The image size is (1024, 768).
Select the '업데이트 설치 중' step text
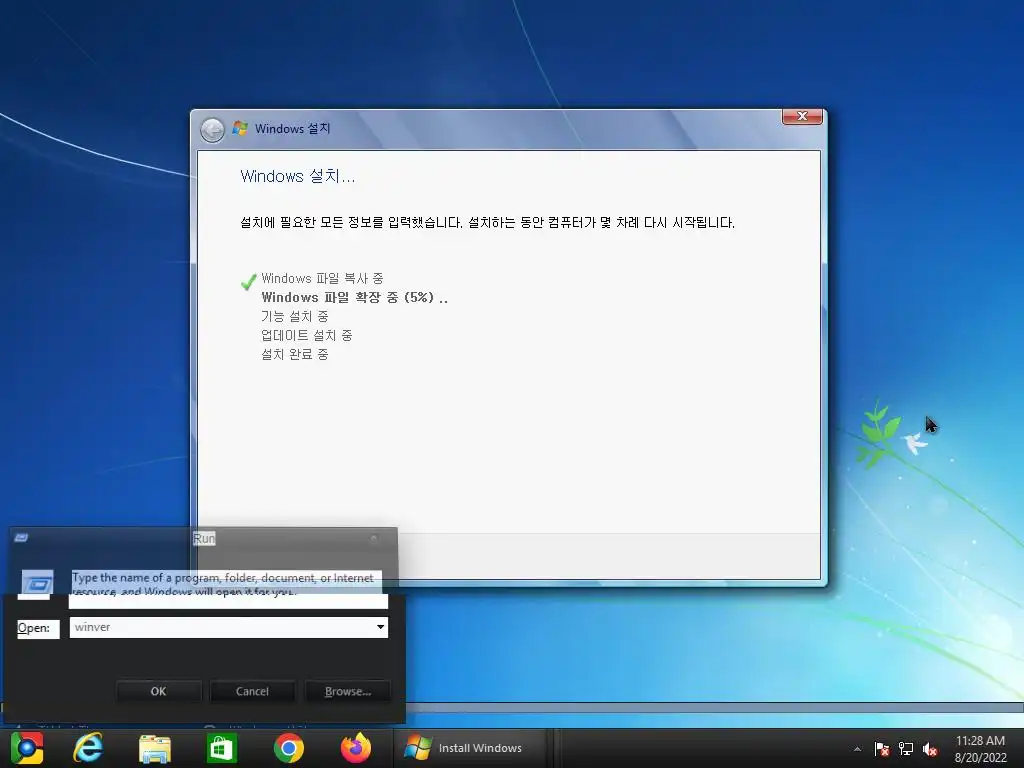click(307, 335)
